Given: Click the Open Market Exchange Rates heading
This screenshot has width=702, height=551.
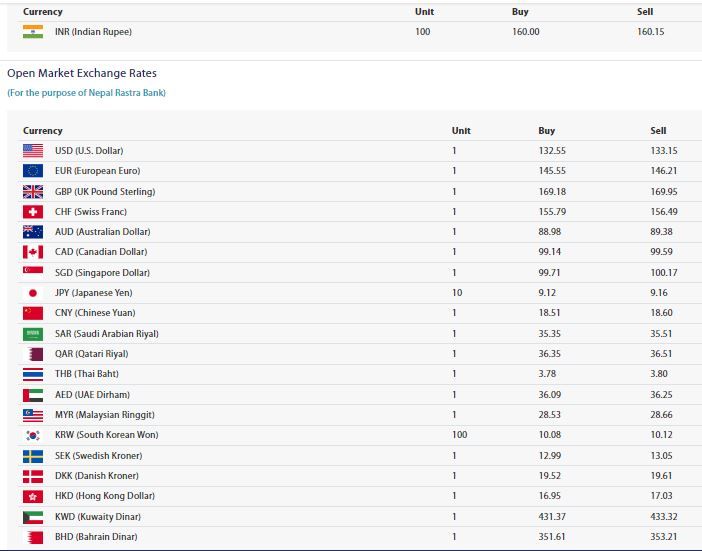Looking at the screenshot, I should 82,73.
